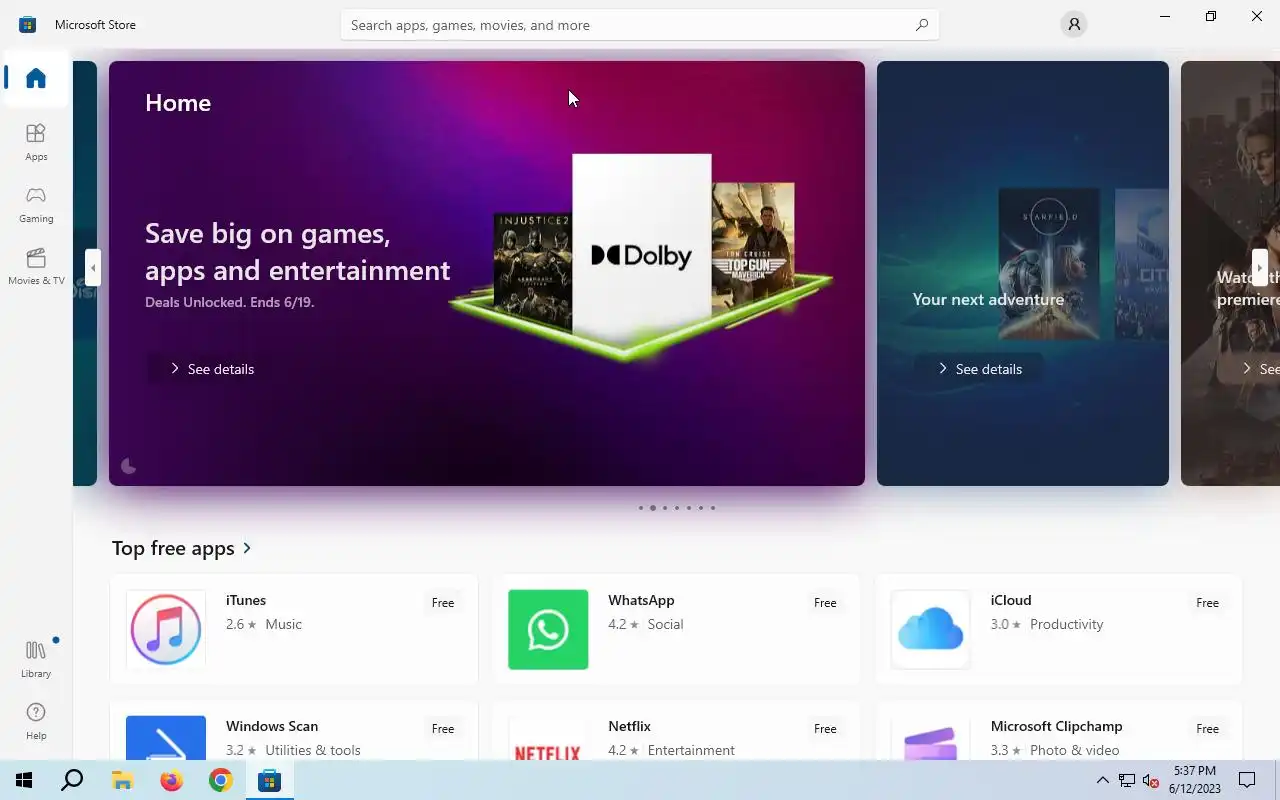Click the taskbar clock and date
The width and height of the screenshot is (1280, 800).
(1196, 780)
